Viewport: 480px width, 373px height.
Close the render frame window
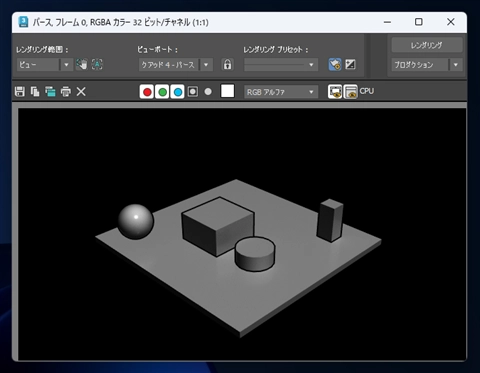click(x=451, y=22)
